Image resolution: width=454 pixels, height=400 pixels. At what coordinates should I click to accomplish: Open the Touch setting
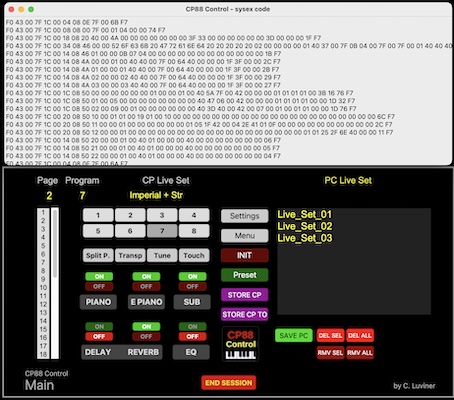pos(194,256)
